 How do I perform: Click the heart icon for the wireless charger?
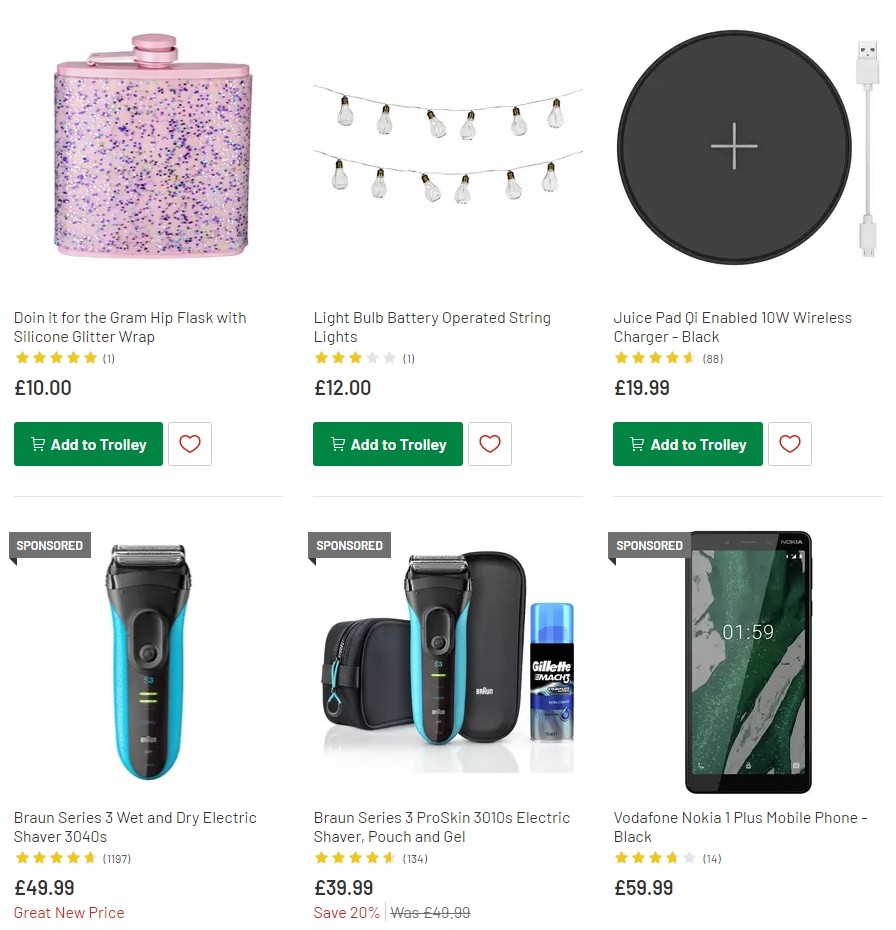[790, 443]
